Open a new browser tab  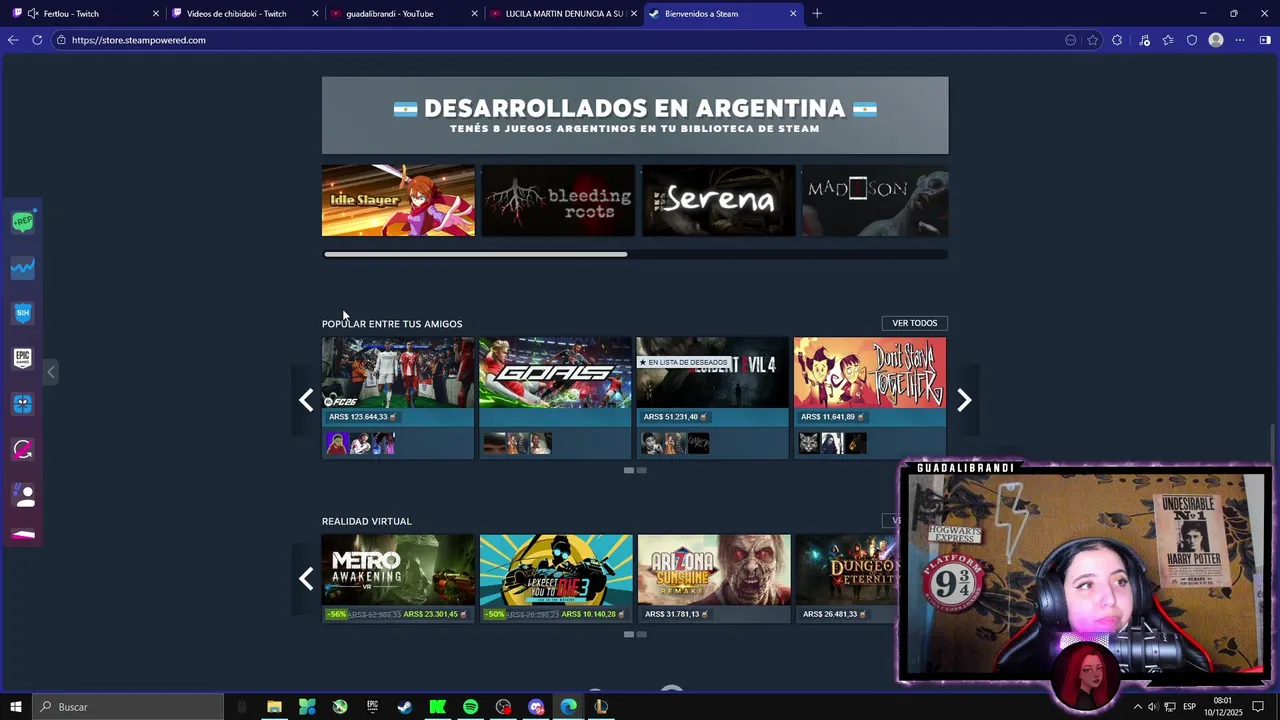point(817,14)
